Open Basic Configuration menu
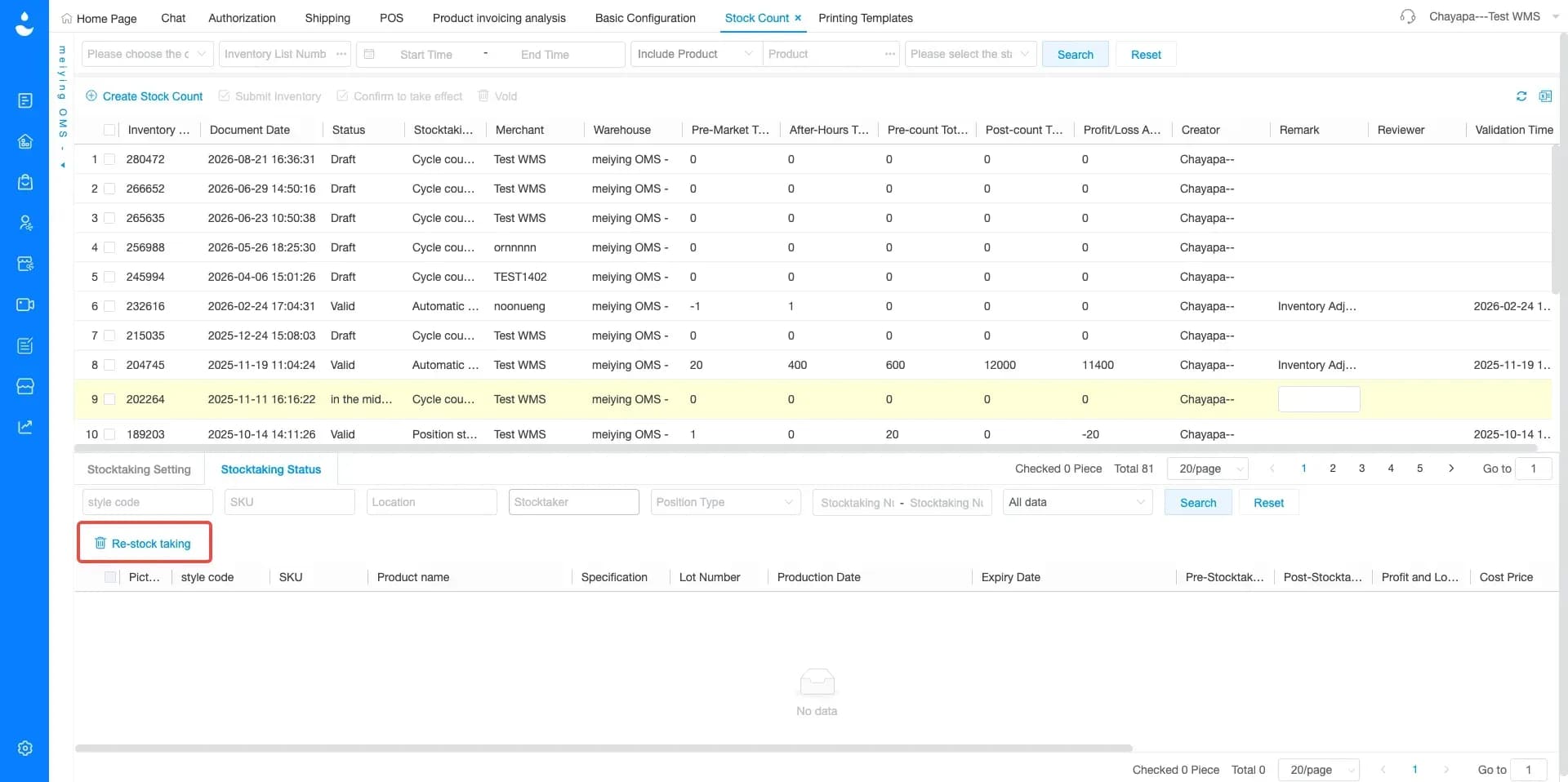This screenshot has height=782, width=1568. pos(645,18)
